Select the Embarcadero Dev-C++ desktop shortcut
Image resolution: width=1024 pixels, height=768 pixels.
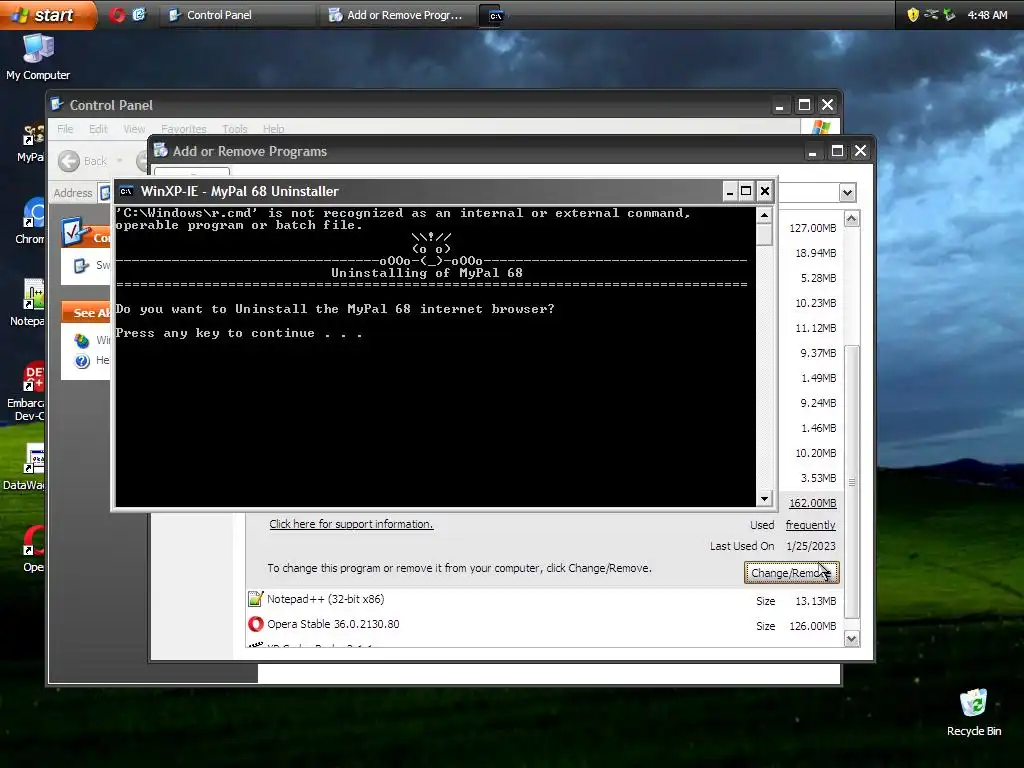27,392
